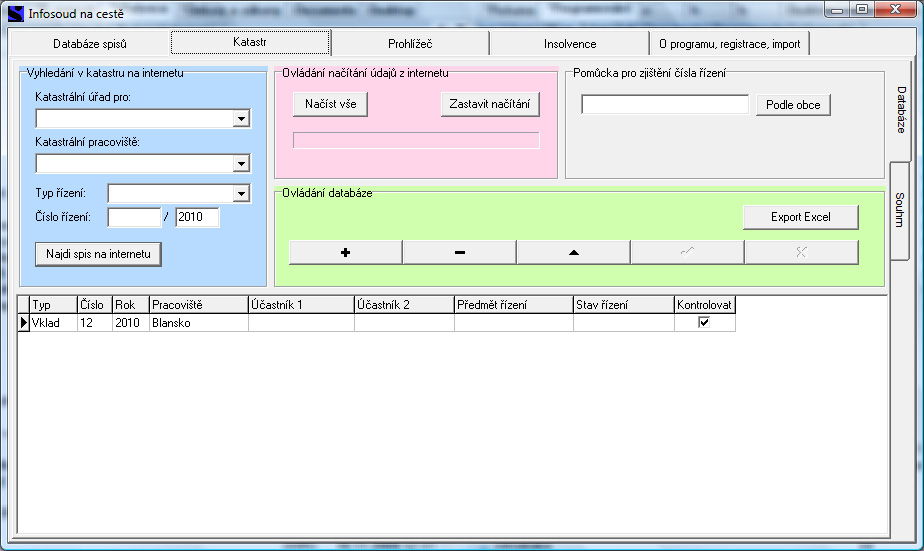Click the checkmark post-edit button

687,253
